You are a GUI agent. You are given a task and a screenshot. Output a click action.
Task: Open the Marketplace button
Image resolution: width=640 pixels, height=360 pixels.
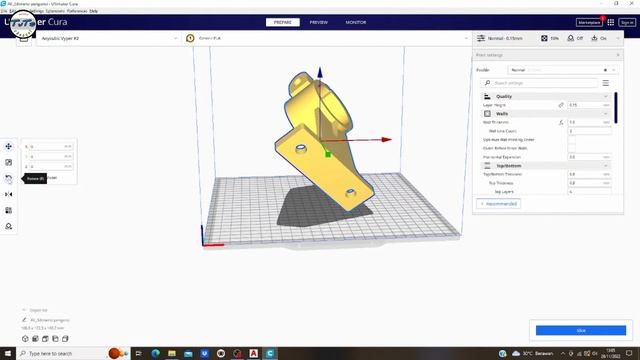coord(589,22)
